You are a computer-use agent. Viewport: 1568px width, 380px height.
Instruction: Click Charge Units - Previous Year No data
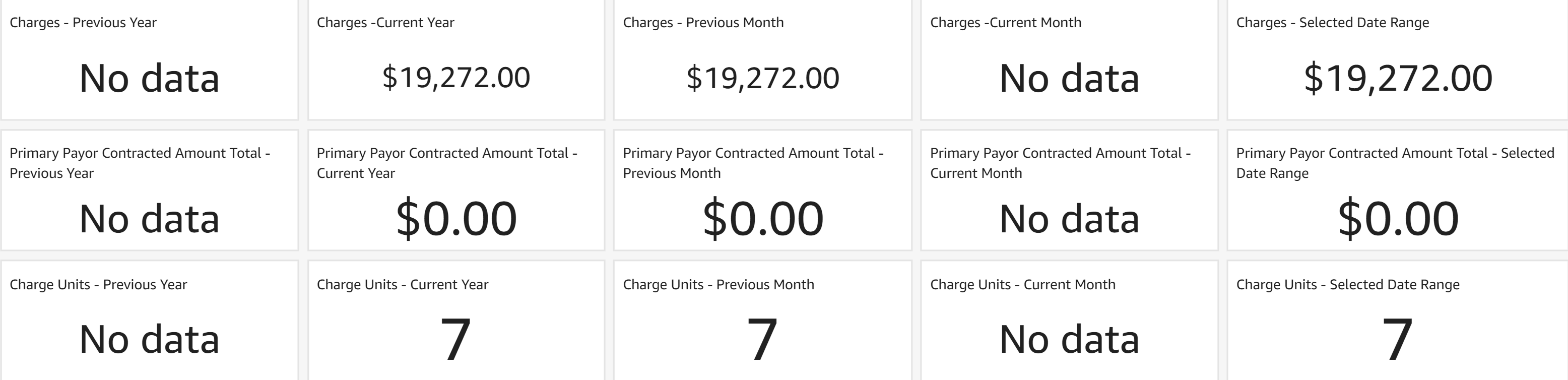tap(149, 339)
